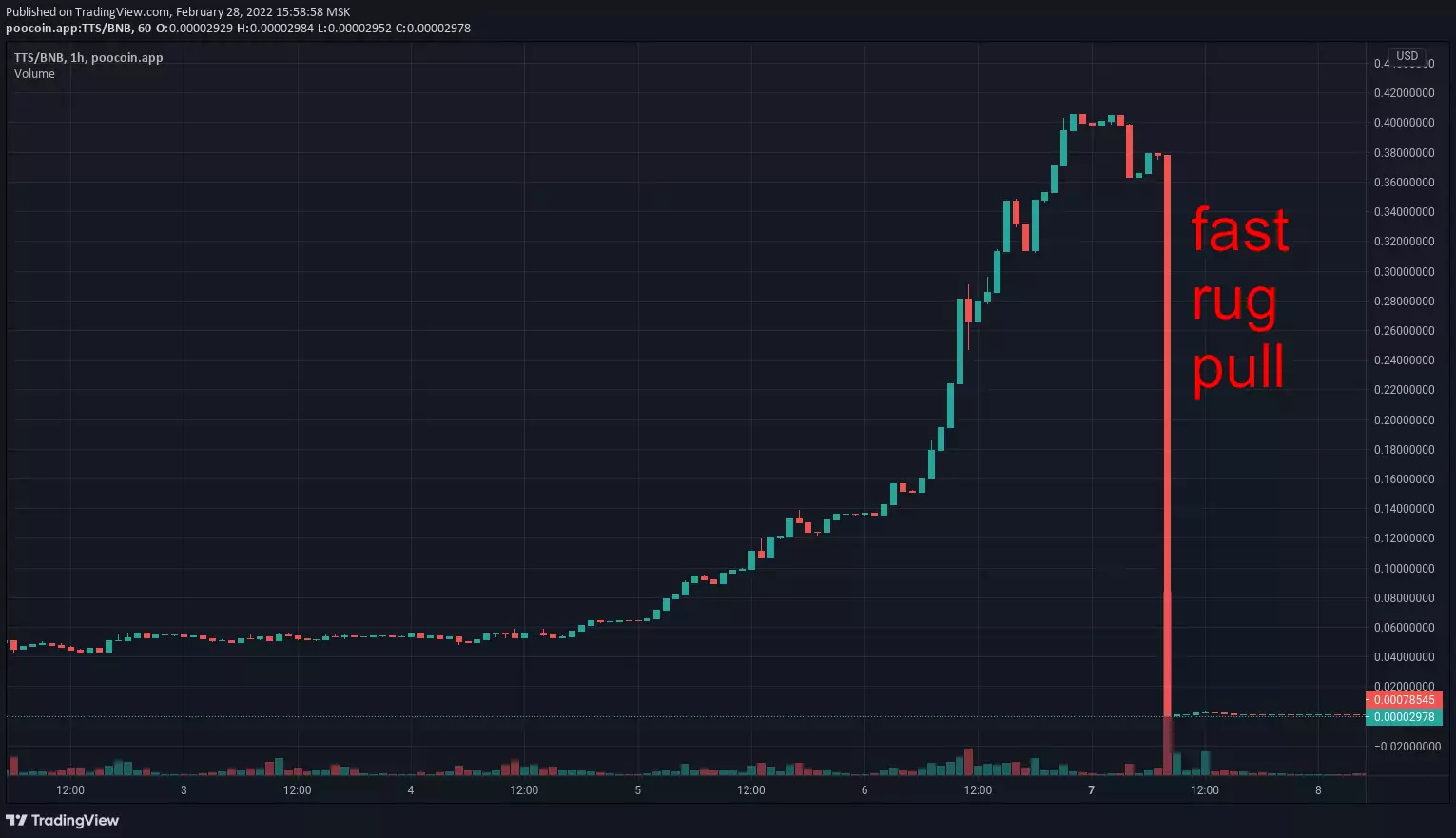Click the 0.30000000 price axis label
Screen dimensions: 1456x838
click(1404, 272)
